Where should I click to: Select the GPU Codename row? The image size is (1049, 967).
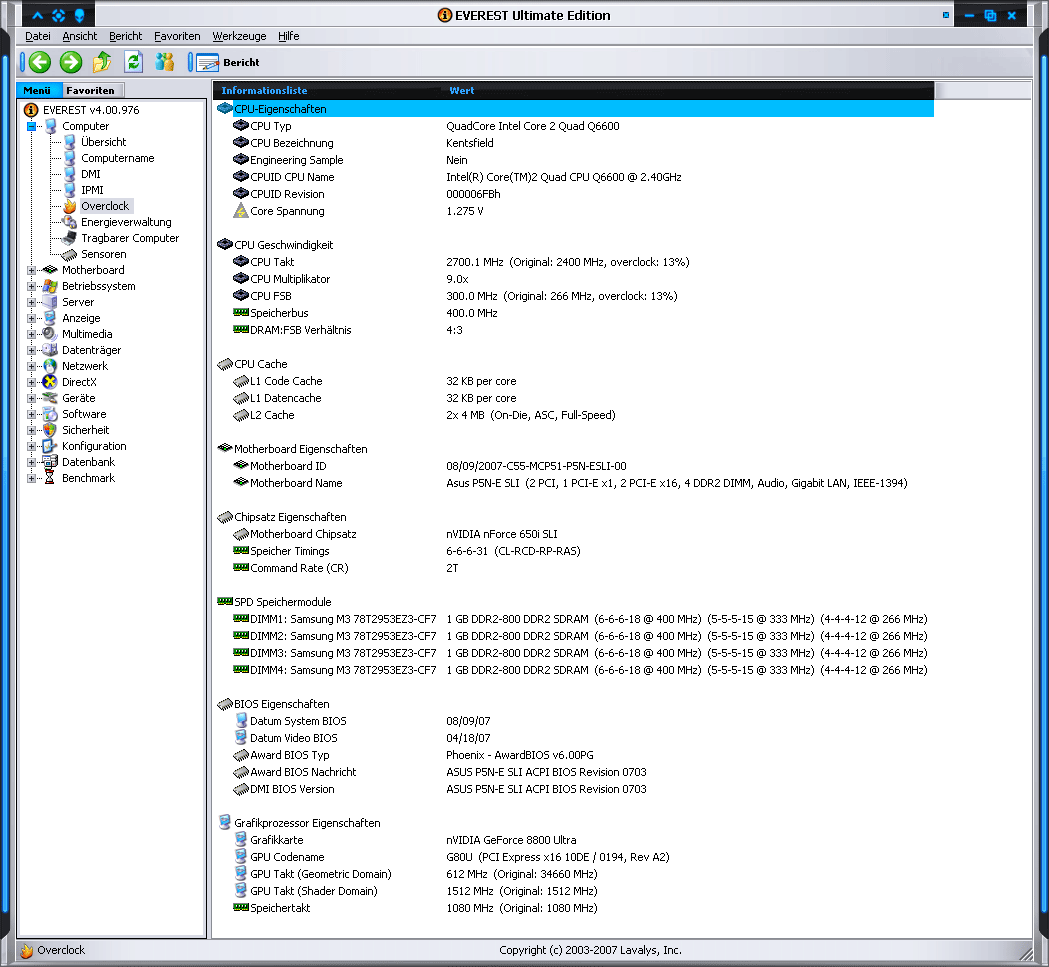click(574, 857)
